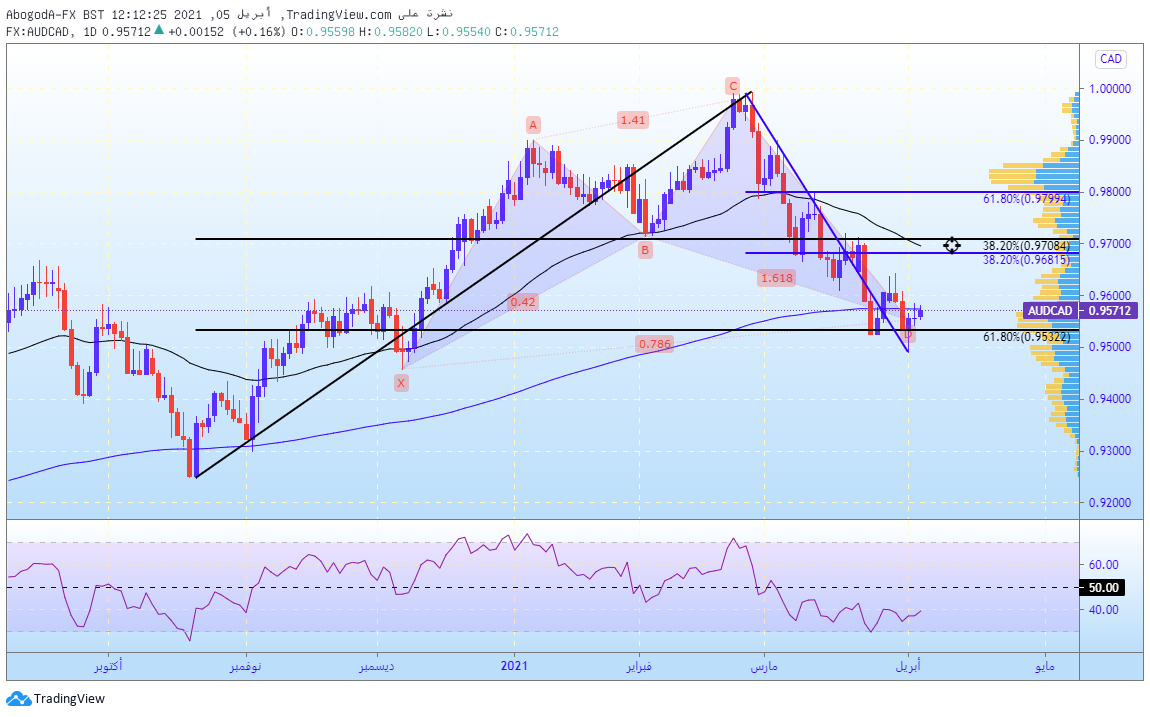Click the green up-triangle change indicator
Viewport: 1150px width, 717px height.
click(158, 31)
